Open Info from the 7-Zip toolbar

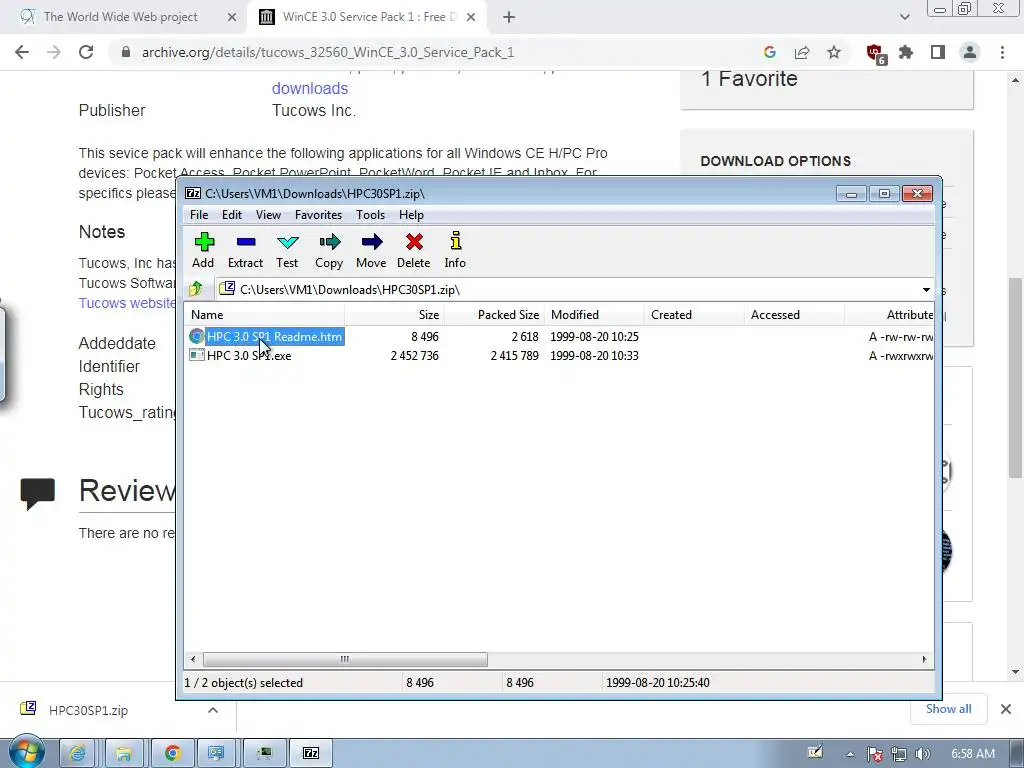tap(455, 250)
